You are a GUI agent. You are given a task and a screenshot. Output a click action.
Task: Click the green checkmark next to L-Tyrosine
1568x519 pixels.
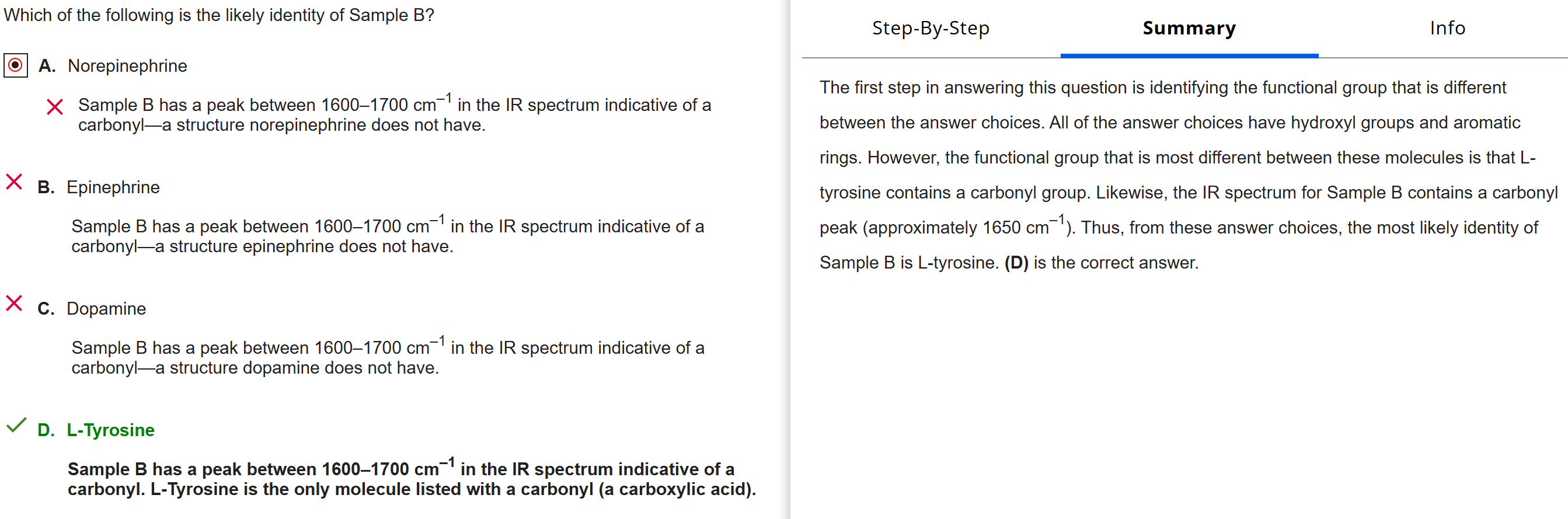pyautogui.click(x=16, y=426)
